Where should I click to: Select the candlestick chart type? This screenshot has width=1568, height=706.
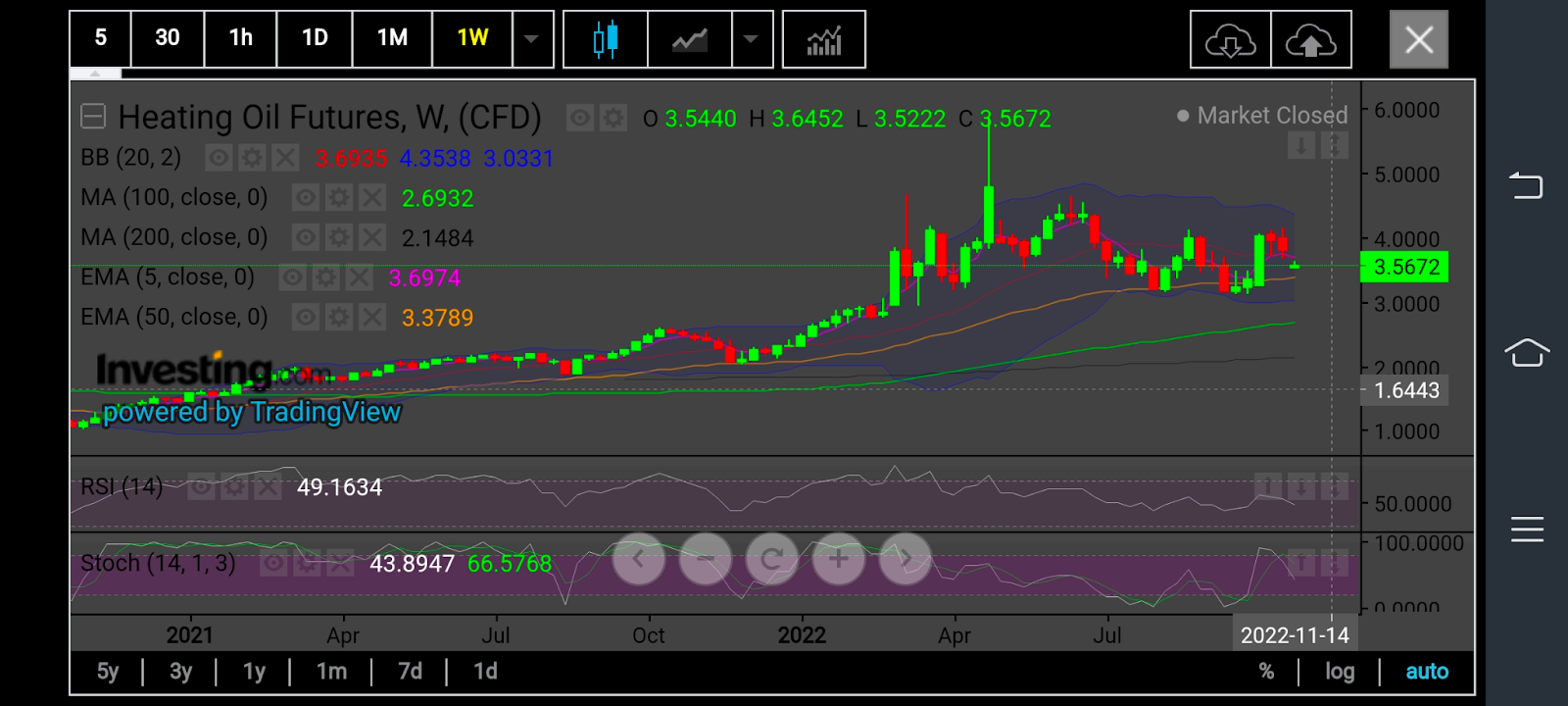click(x=606, y=39)
